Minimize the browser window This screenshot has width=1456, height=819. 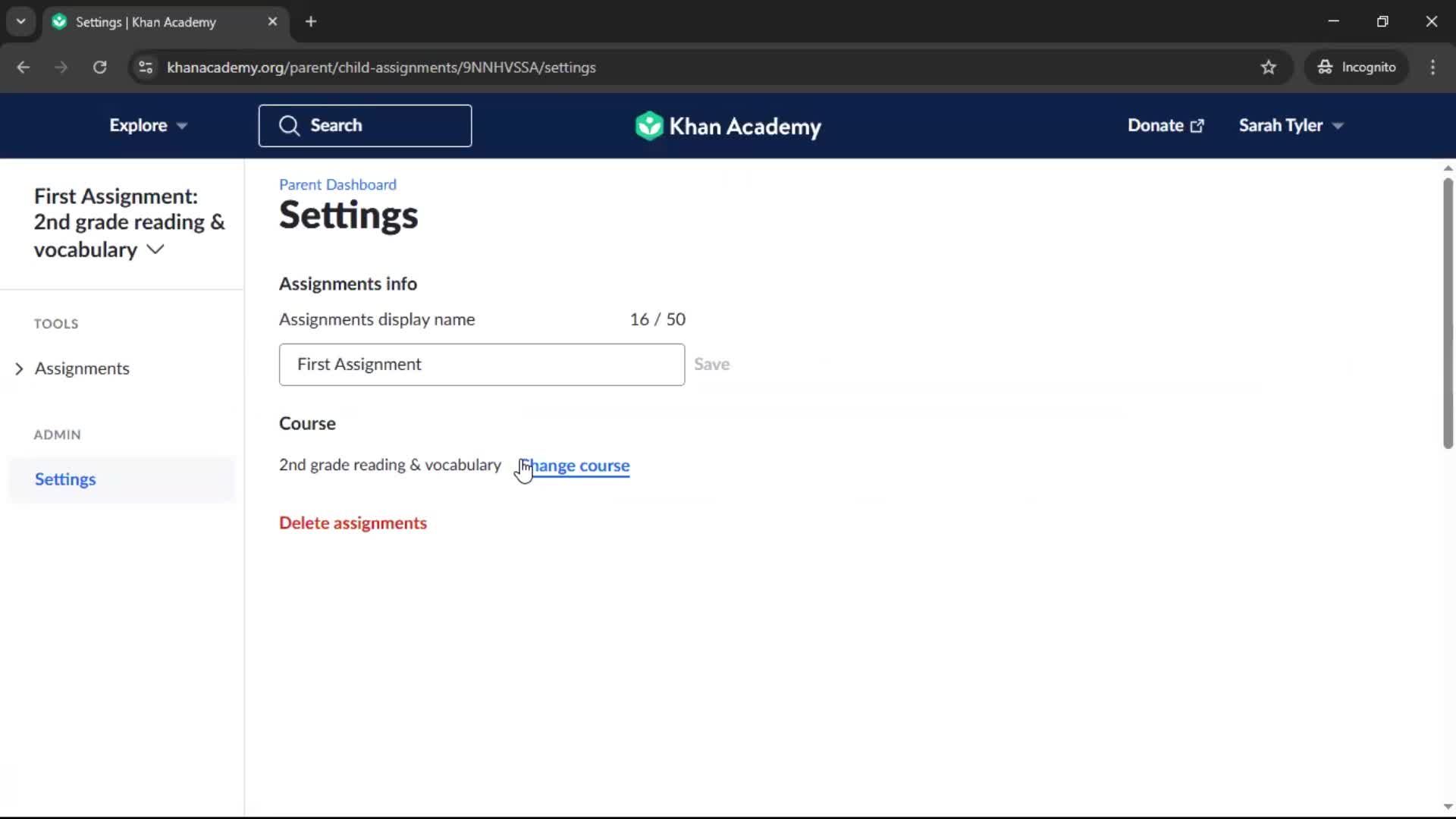click(1333, 22)
